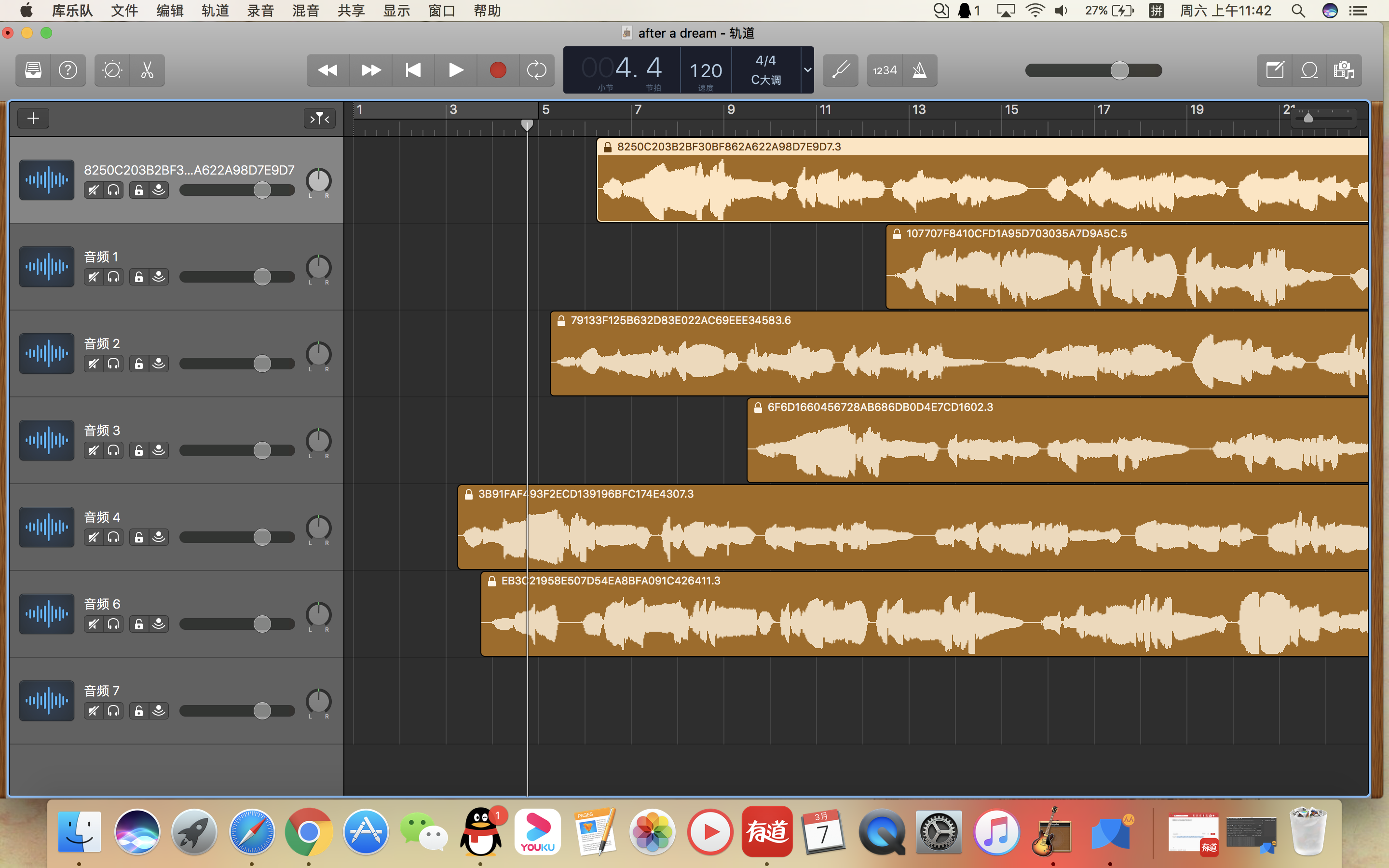This screenshot has width=1389, height=868.
Task: Open the Loop Browser icon
Action: pos(1309,70)
